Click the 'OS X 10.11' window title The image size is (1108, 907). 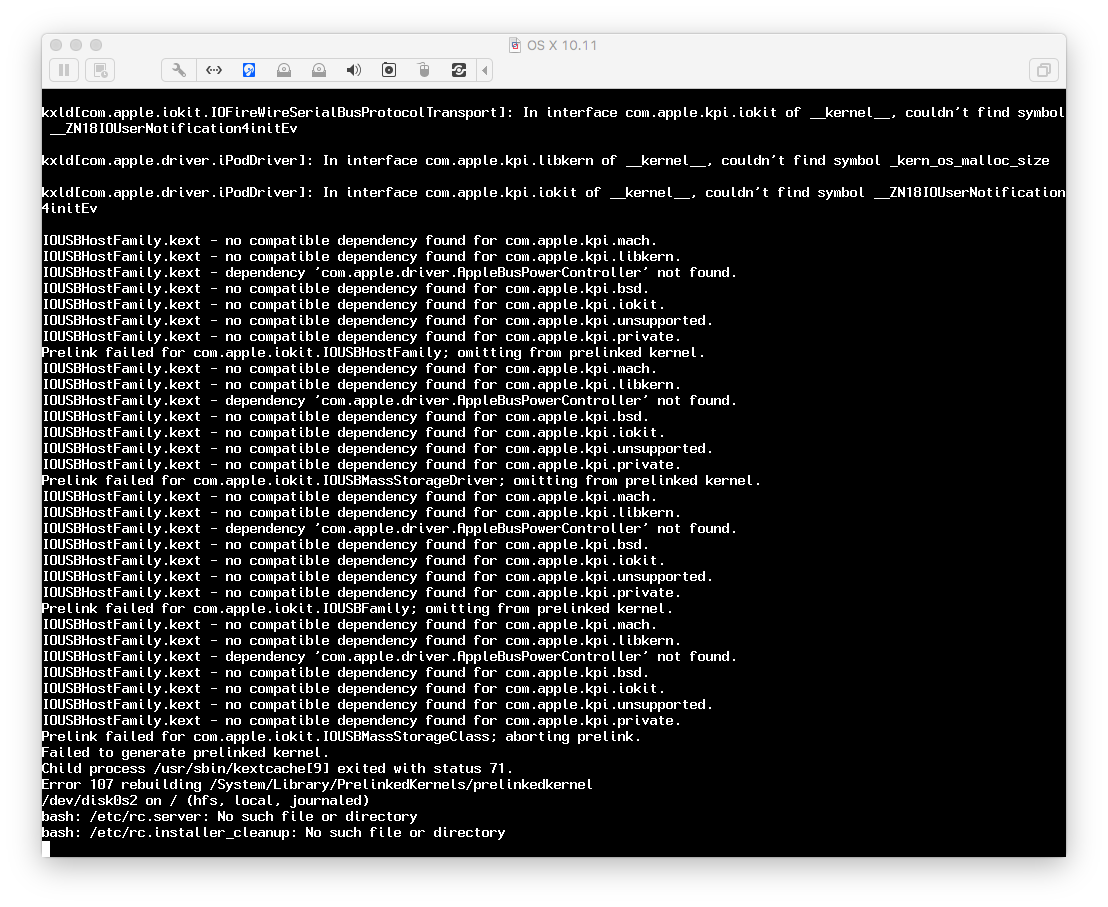(x=562, y=45)
